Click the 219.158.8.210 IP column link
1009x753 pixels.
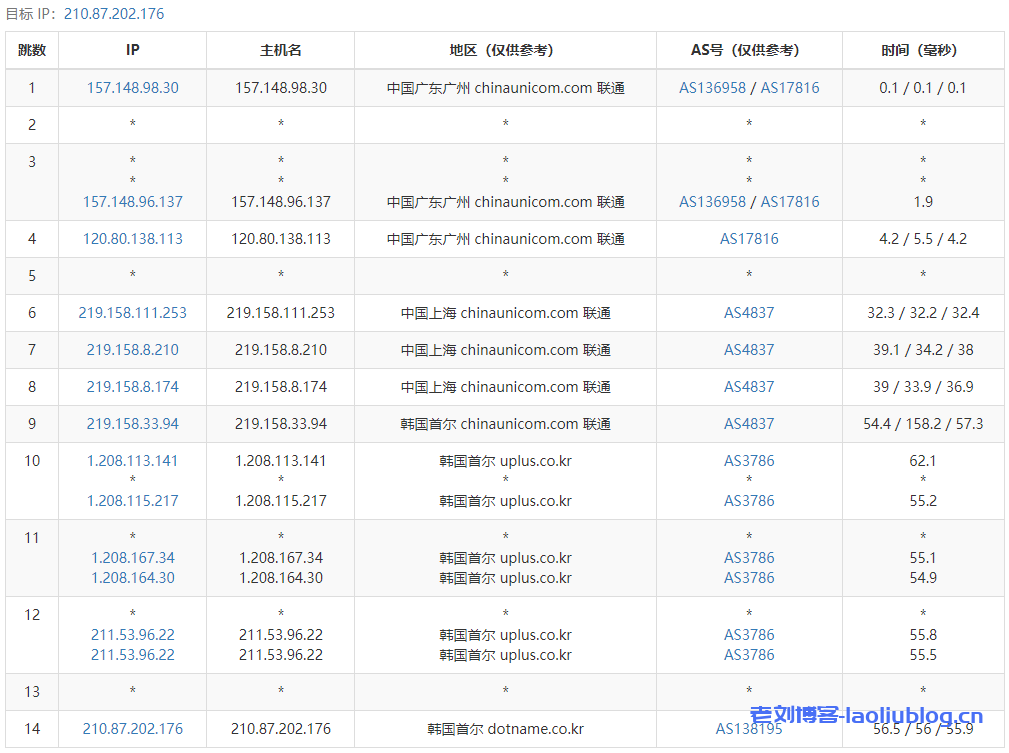point(132,350)
